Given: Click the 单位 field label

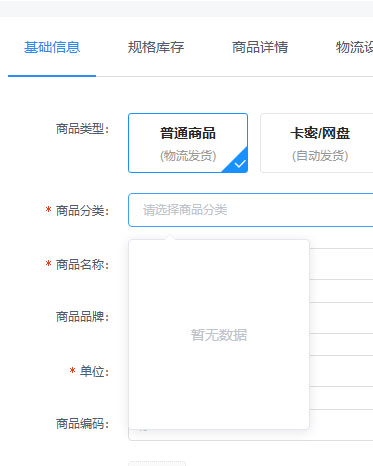Looking at the screenshot, I should point(94,371).
